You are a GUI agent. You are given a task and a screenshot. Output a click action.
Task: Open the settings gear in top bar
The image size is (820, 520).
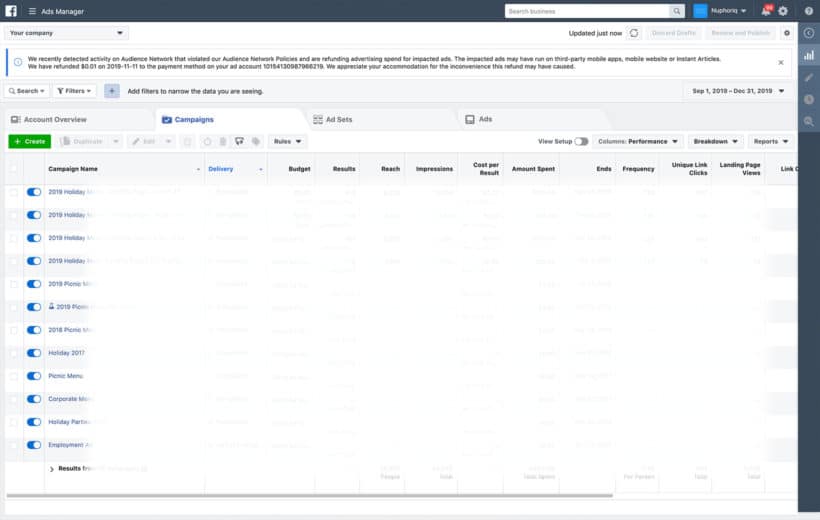783,11
